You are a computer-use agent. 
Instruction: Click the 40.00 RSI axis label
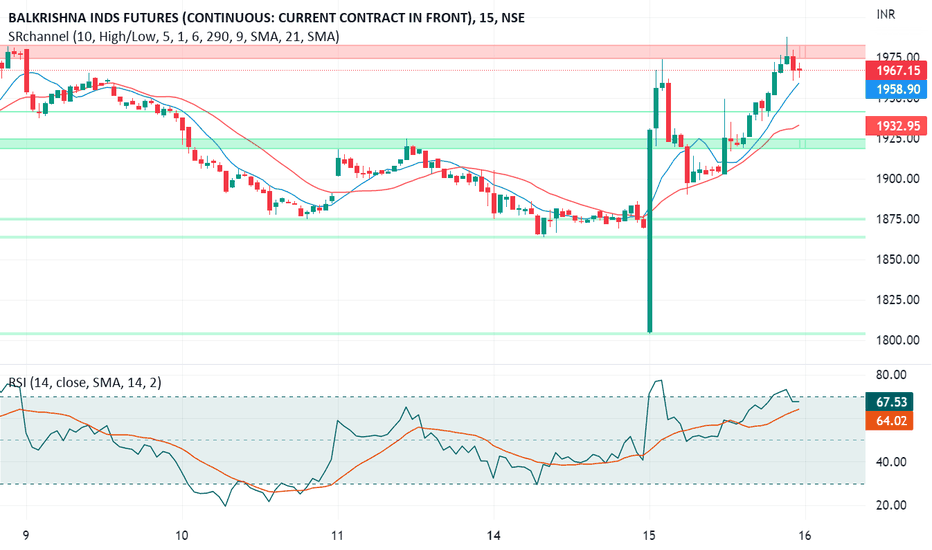click(892, 462)
